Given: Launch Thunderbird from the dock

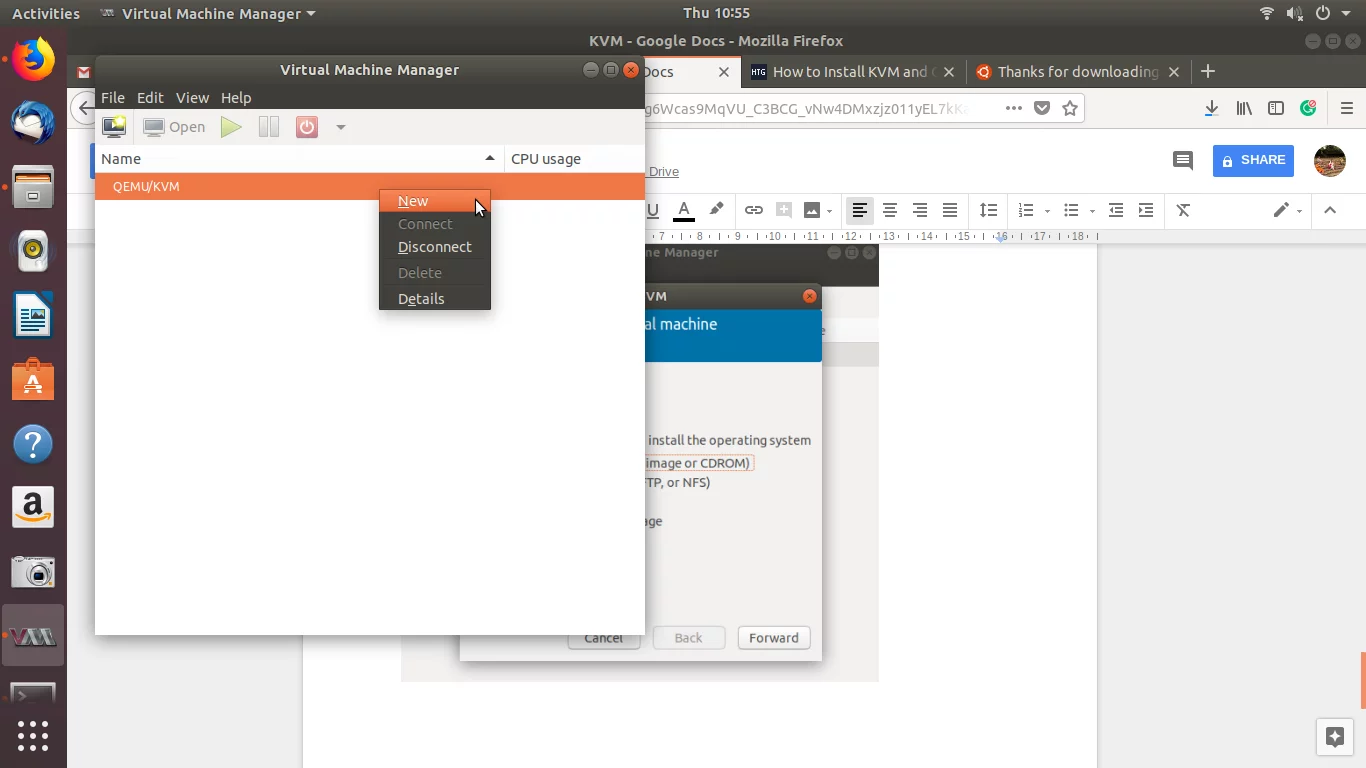Looking at the screenshot, I should [x=33, y=122].
